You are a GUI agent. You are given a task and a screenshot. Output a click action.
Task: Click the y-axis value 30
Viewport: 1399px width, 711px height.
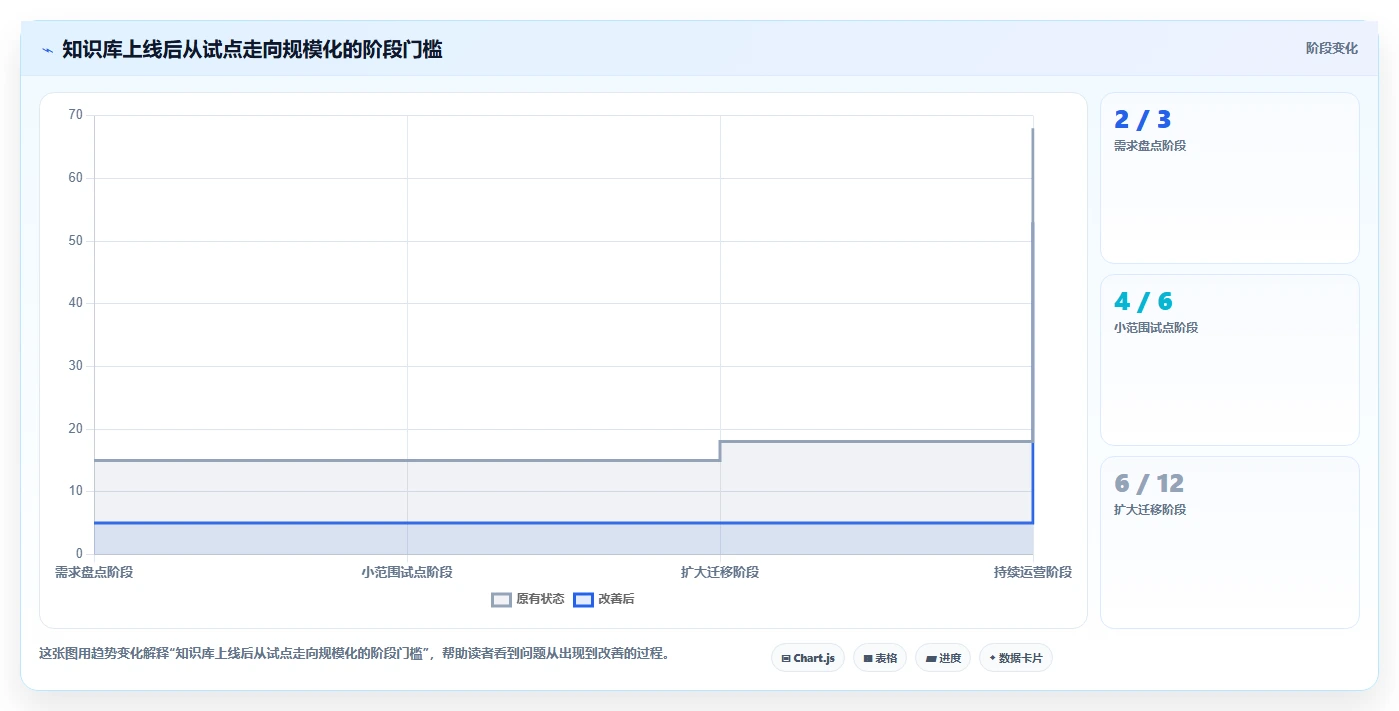[76, 366]
